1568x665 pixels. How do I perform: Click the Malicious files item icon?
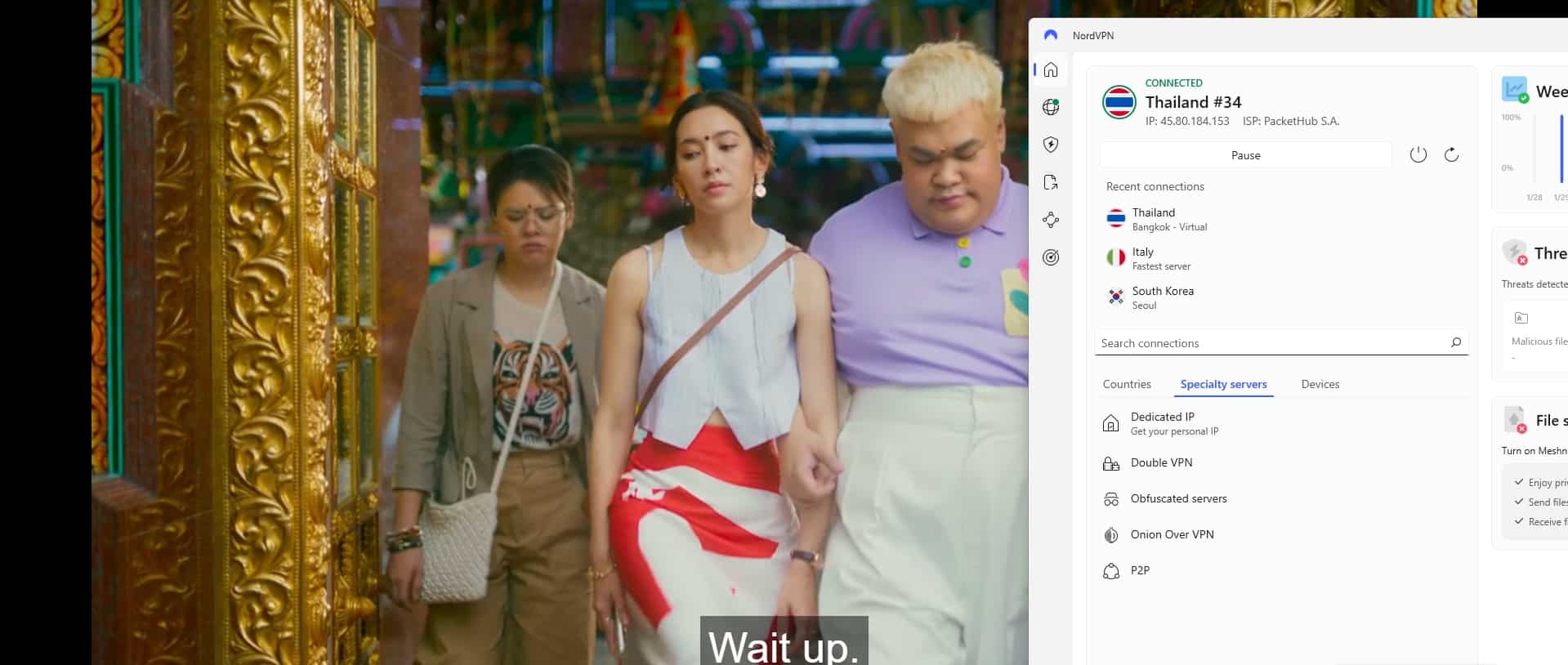(x=1521, y=318)
